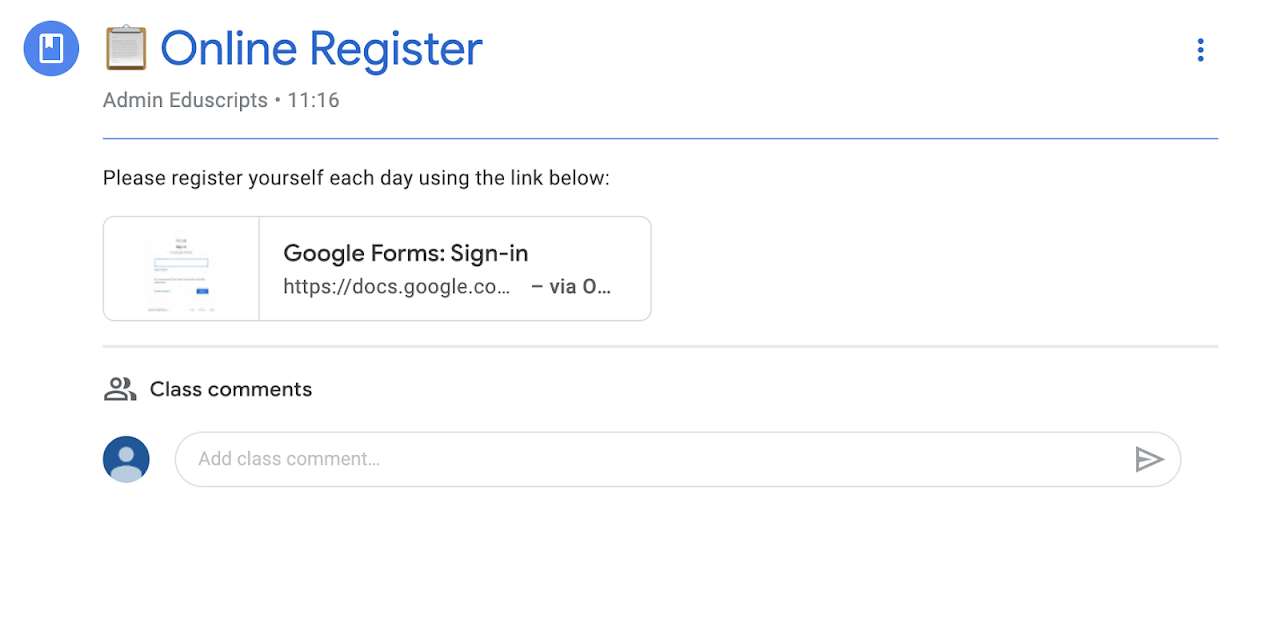Click the Class comments heading
Screen dimensions: 1280x634
(x=231, y=389)
